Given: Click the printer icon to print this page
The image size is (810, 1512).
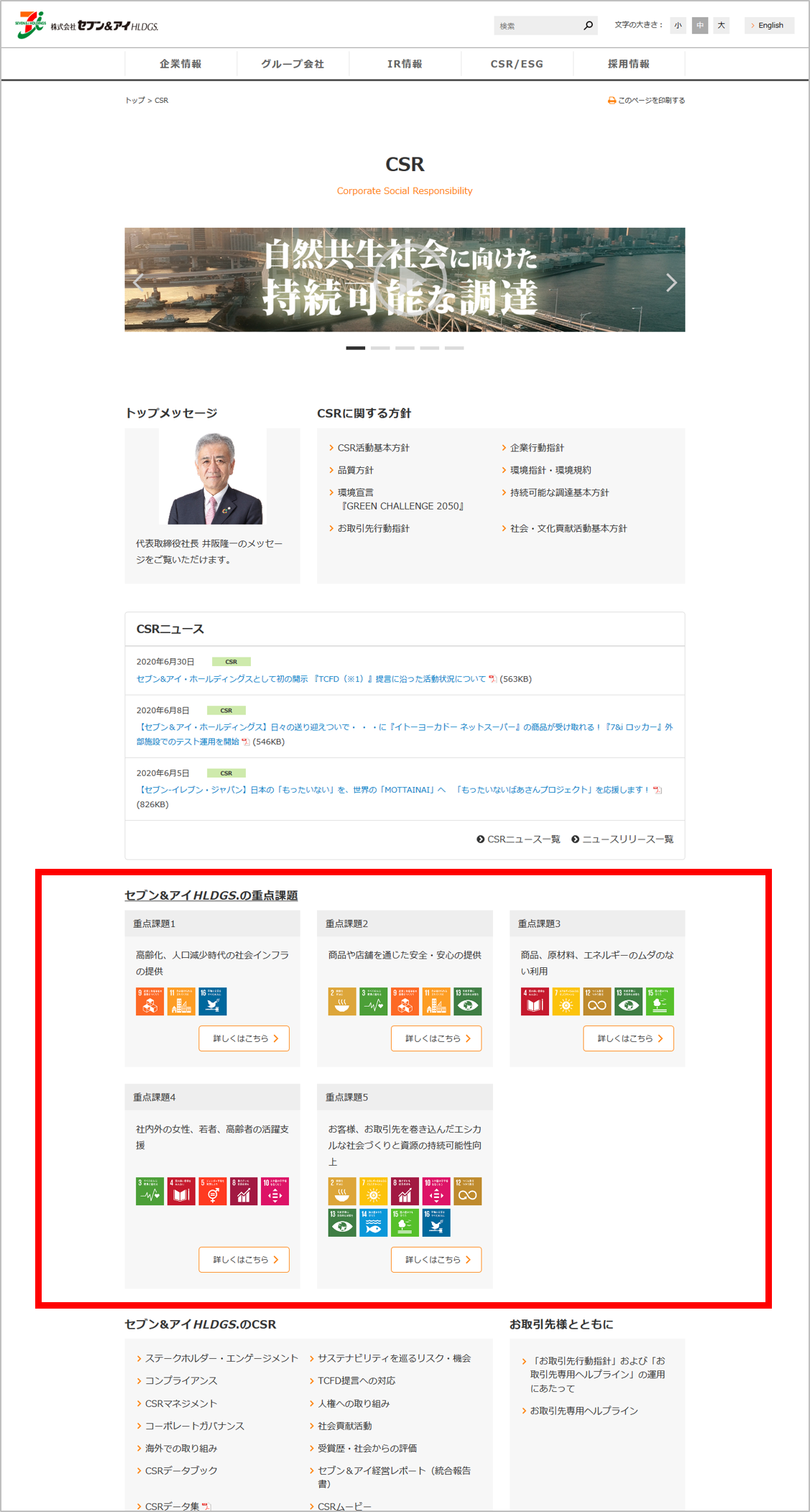Looking at the screenshot, I should [x=612, y=101].
